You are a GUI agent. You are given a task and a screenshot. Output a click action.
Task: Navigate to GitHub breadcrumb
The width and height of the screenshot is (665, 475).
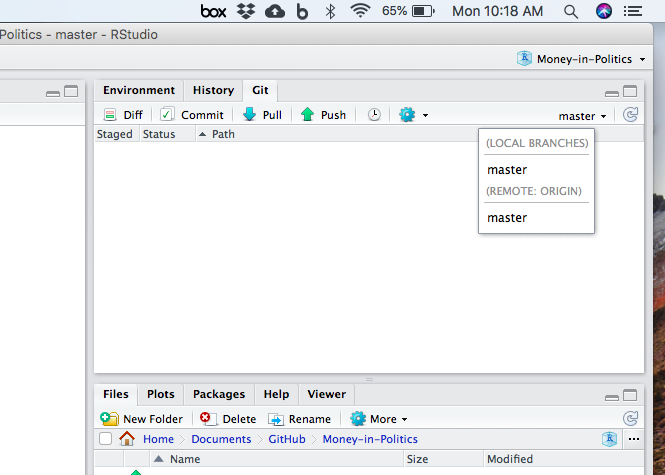pyautogui.click(x=287, y=439)
